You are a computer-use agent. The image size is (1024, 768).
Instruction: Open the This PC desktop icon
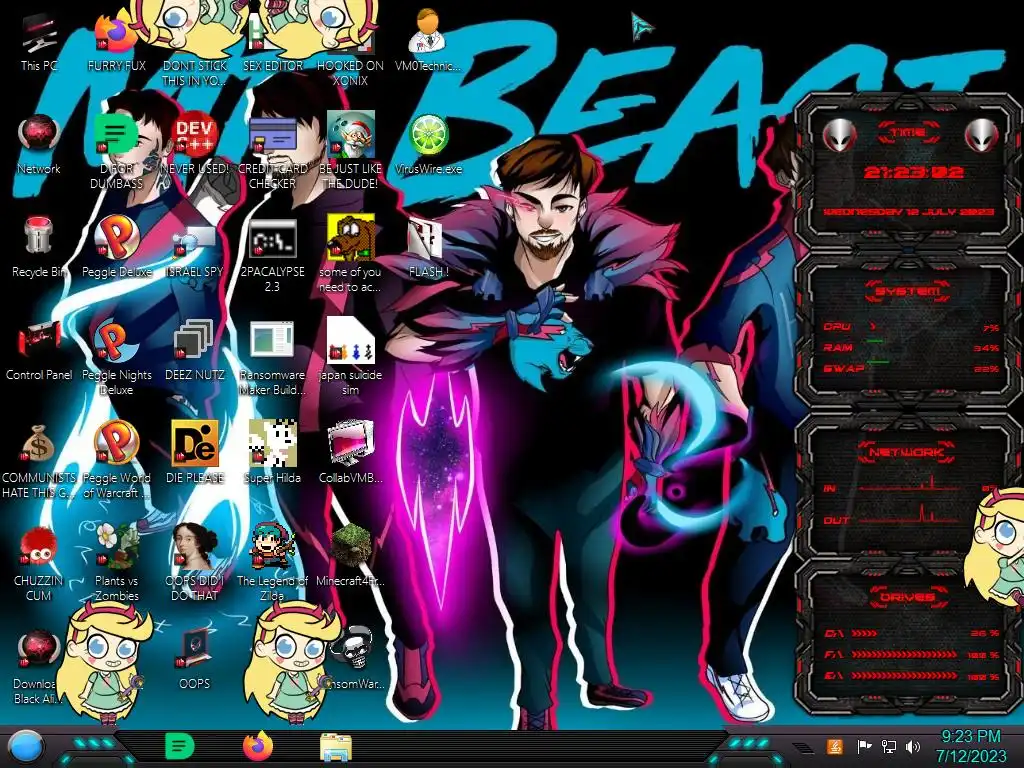pos(39,34)
